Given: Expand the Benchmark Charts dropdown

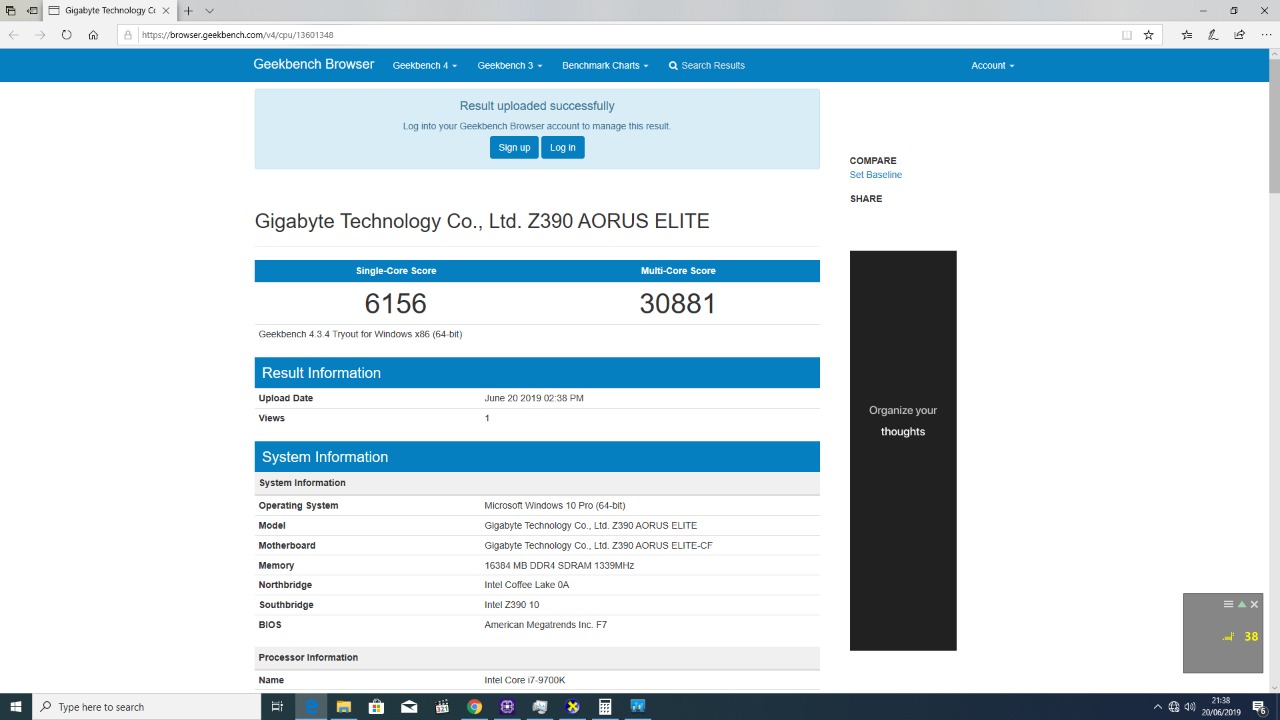Looking at the screenshot, I should tap(605, 66).
